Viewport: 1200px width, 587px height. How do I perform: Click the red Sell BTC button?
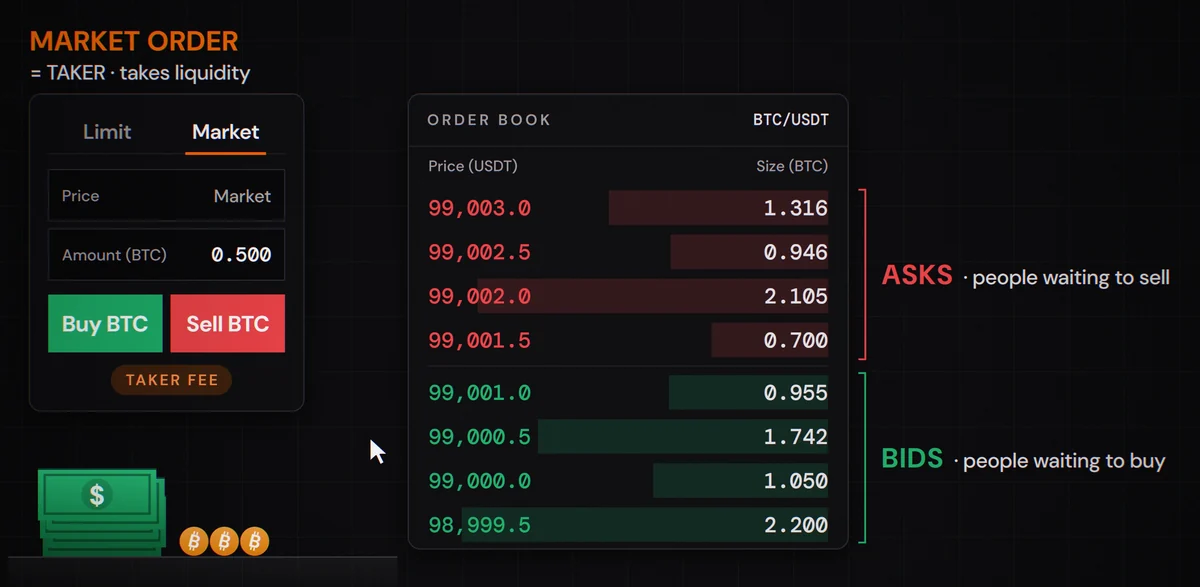228,324
